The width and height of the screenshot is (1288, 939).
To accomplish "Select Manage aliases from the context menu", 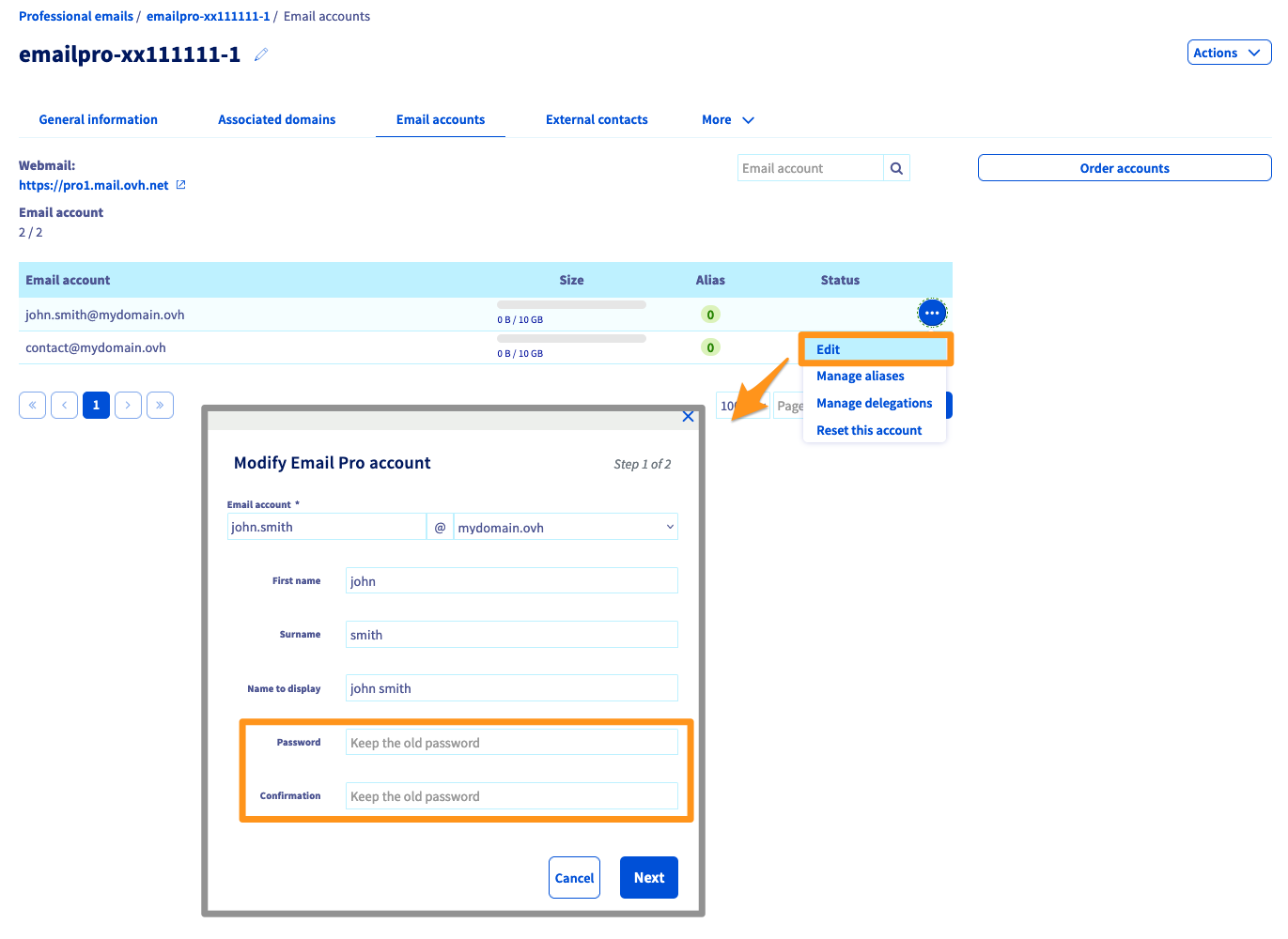I will pyautogui.click(x=861, y=377).
